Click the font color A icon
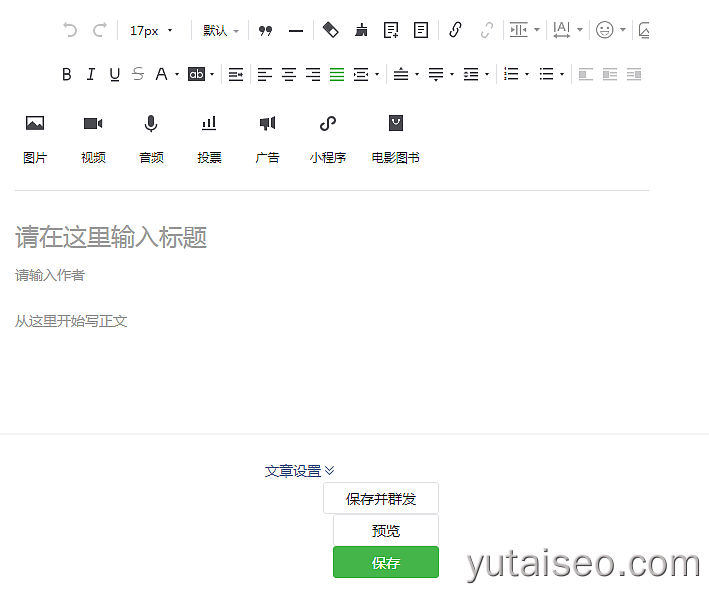The width and height of the screenshot is (709, 593). [x=161, y=74]
